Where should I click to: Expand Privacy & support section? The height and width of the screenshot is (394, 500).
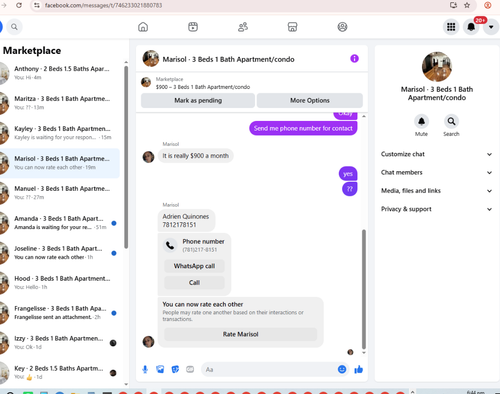point(437,209)
